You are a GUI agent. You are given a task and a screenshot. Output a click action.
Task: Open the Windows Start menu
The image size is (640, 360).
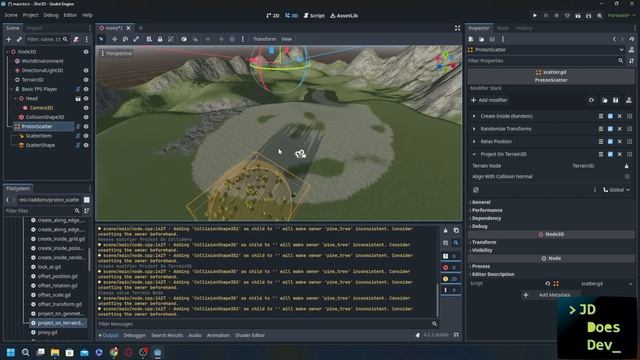[x=11, y=352]
